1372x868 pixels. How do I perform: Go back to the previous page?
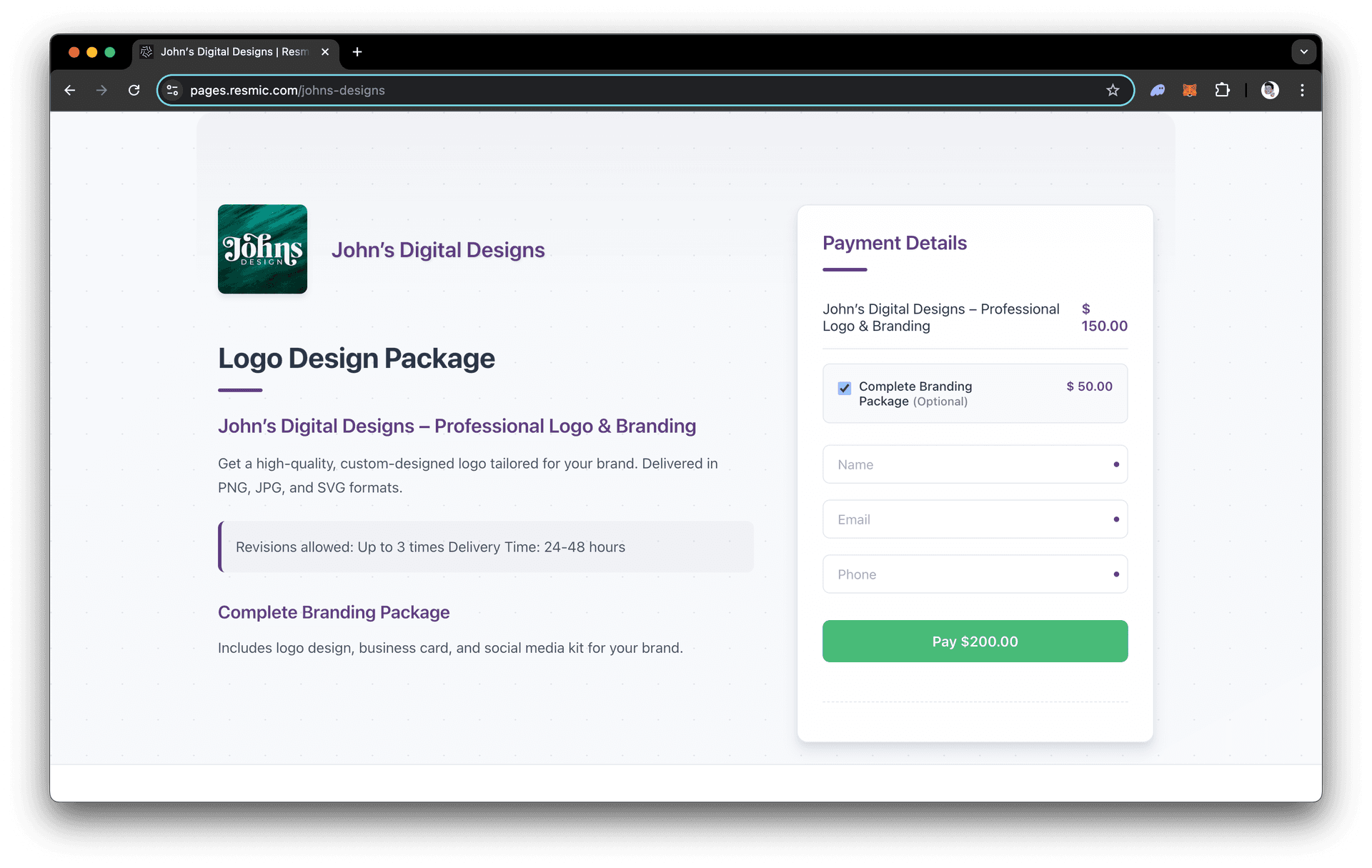[69, 90]
